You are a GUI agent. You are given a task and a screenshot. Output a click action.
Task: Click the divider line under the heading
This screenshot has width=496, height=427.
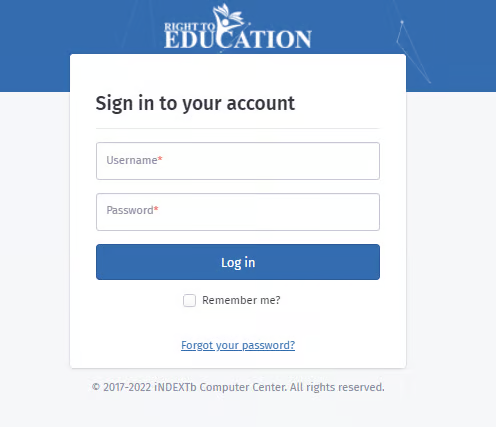(238, 128)
